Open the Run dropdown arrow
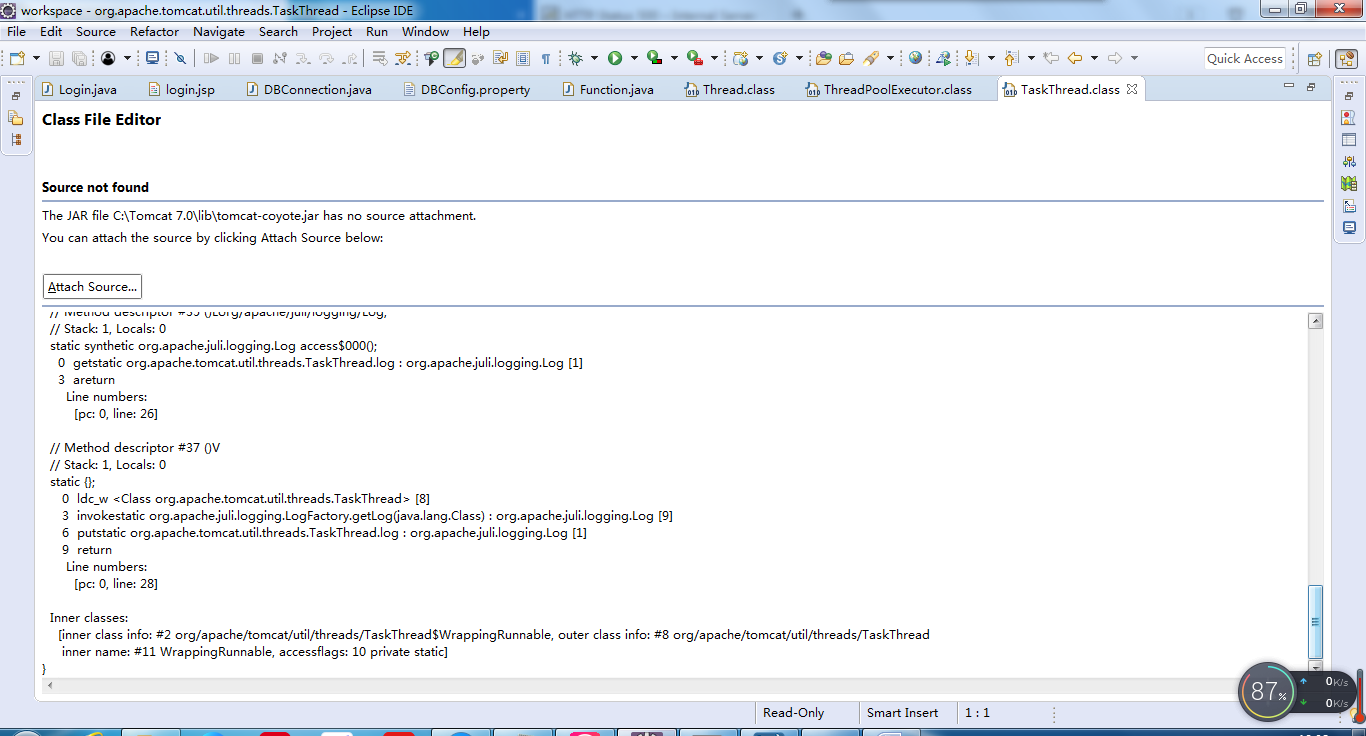Viewport: 1366px width, 736px height. [x=634, y=58]
